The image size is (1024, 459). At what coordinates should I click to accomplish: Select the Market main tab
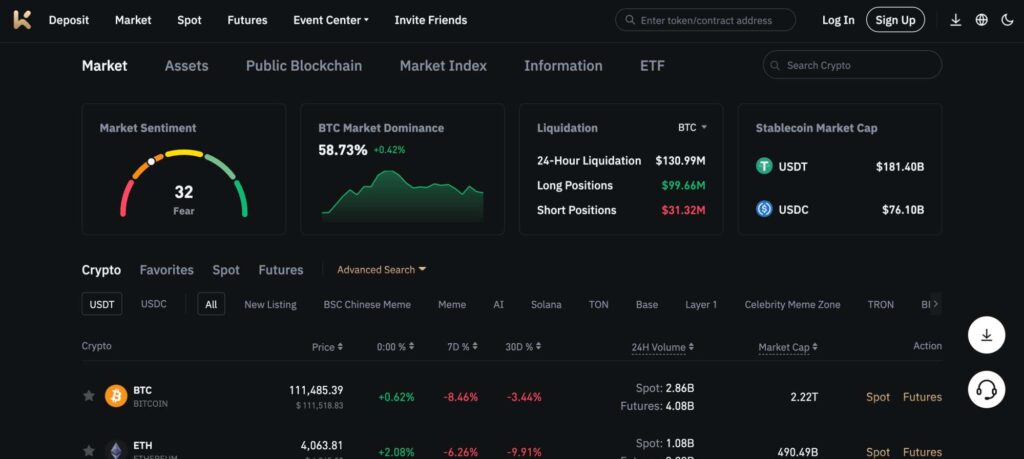point(104,66)
